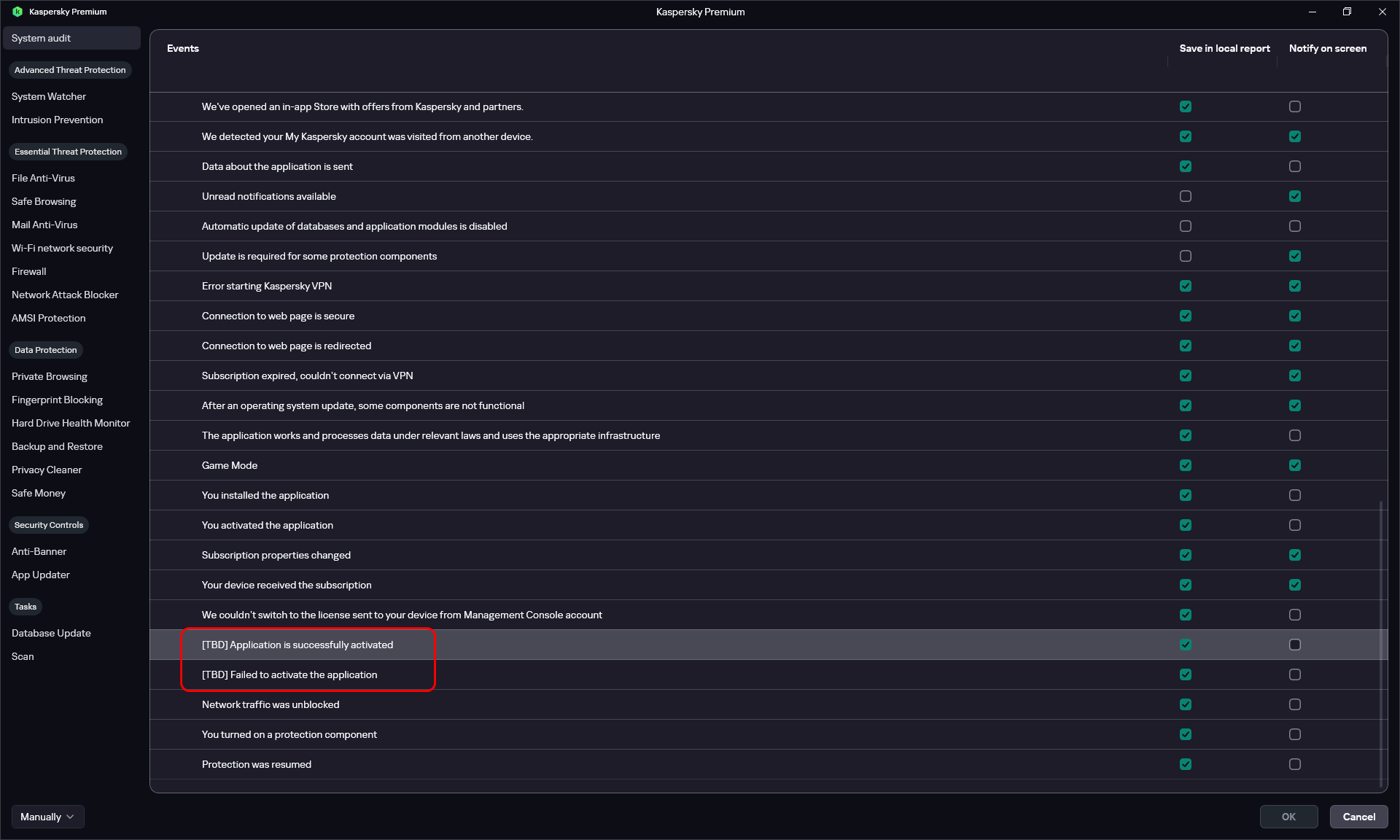This screenshot has height=840, width=1400.
Task: Enable local report for Update is required event
Action: [1186, 256]
